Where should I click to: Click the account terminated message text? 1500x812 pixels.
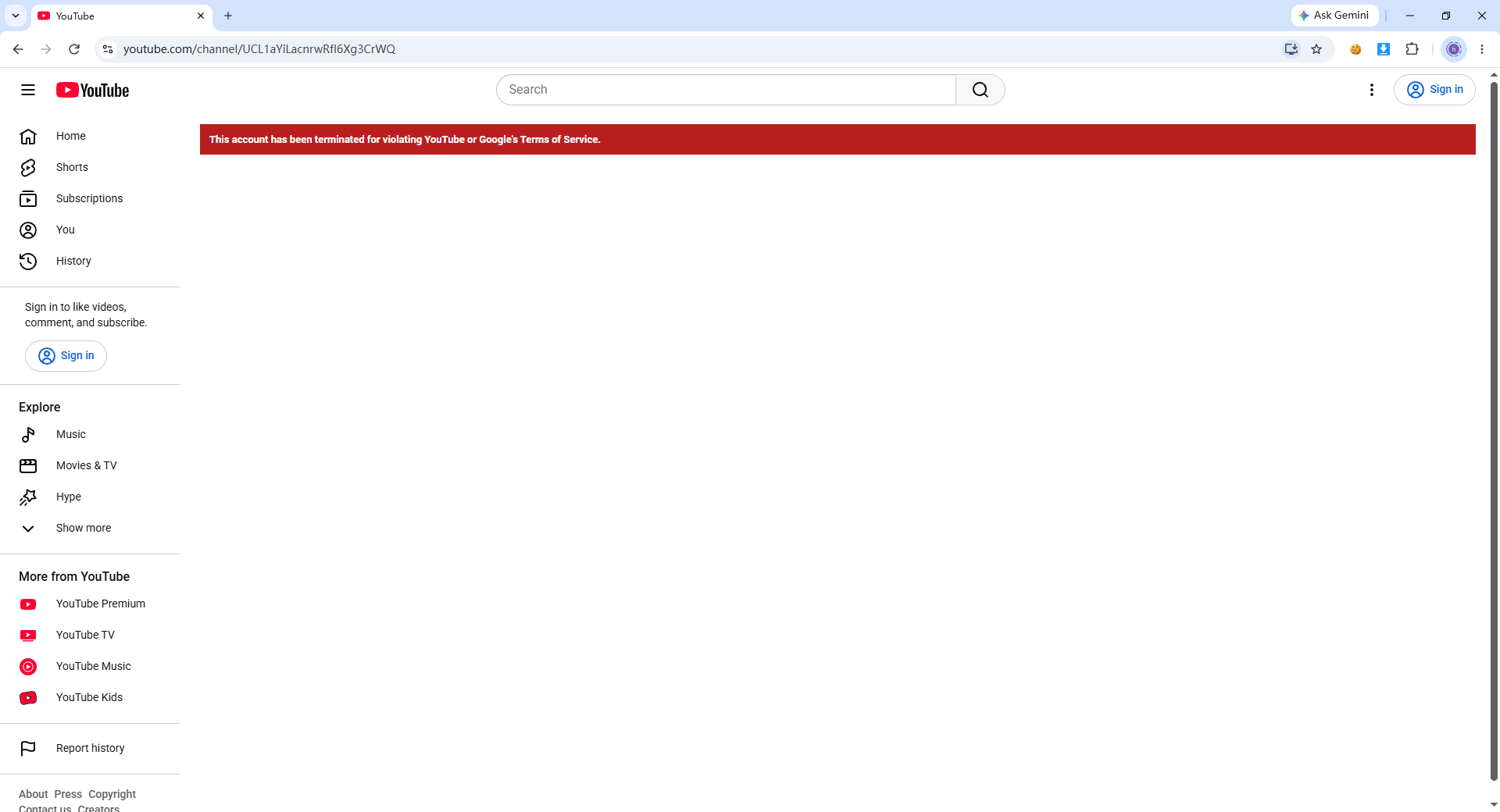[405, 140]
